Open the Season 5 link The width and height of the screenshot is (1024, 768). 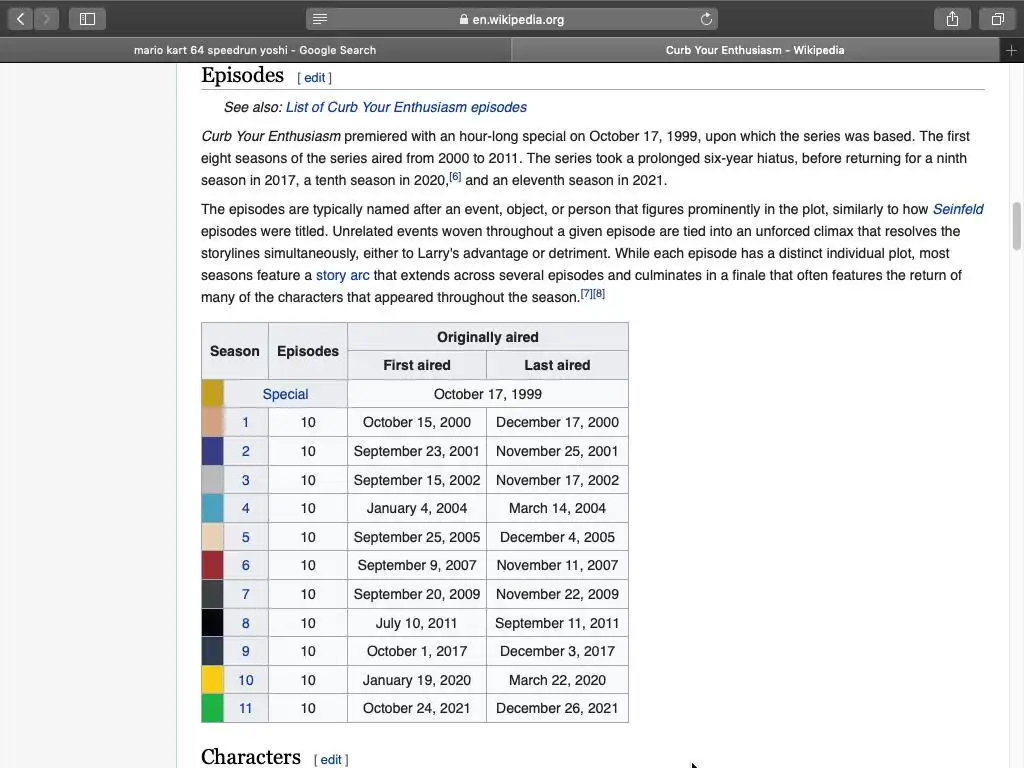tap(246, 537)
